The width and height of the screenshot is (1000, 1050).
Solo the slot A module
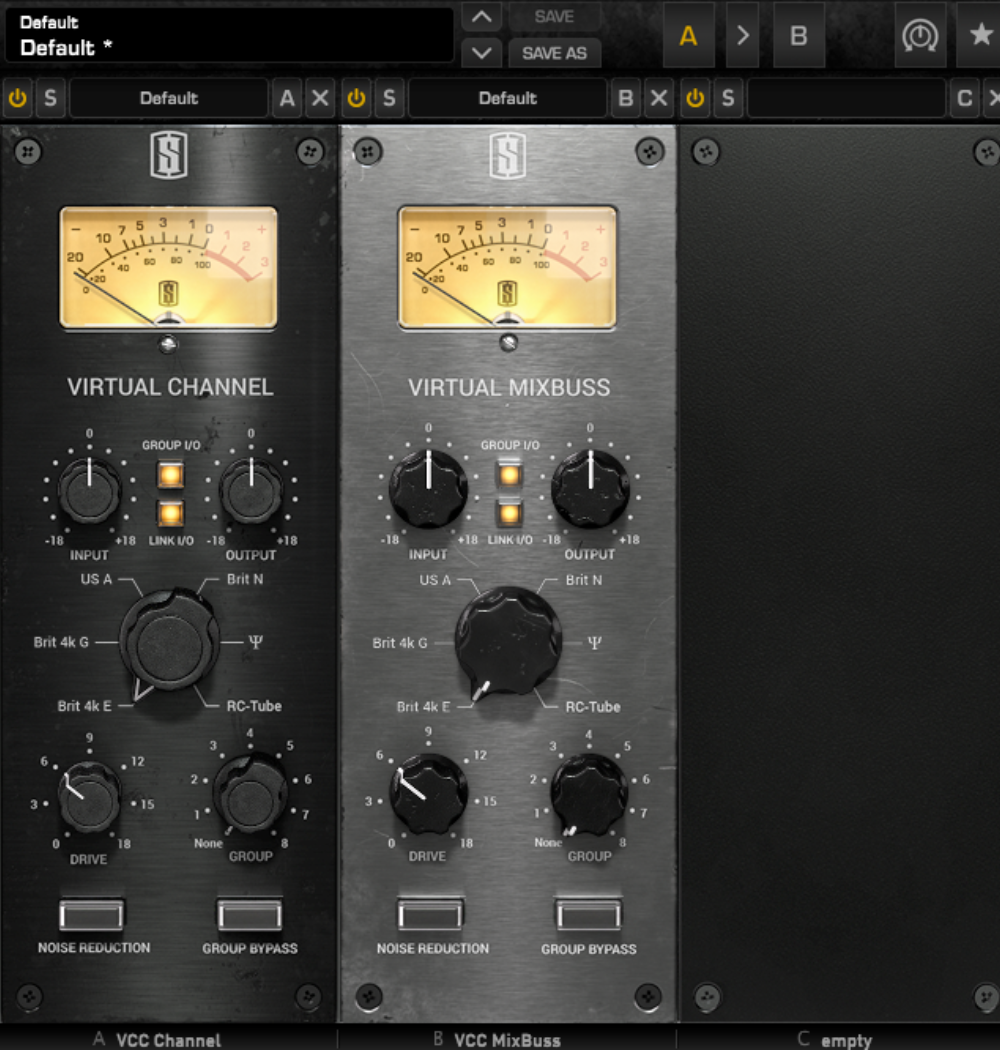point(51,98)
